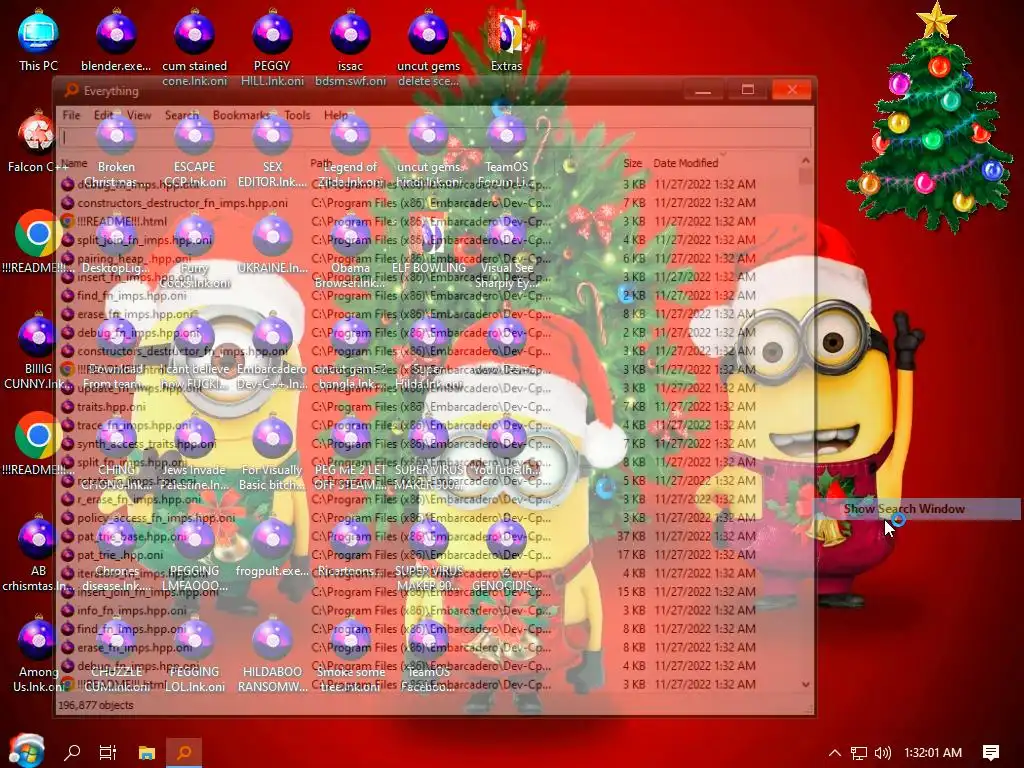1024x768 pixels.
Task: Select the r_erase_fn_imps.hpp.oni result
Action: 139,500
